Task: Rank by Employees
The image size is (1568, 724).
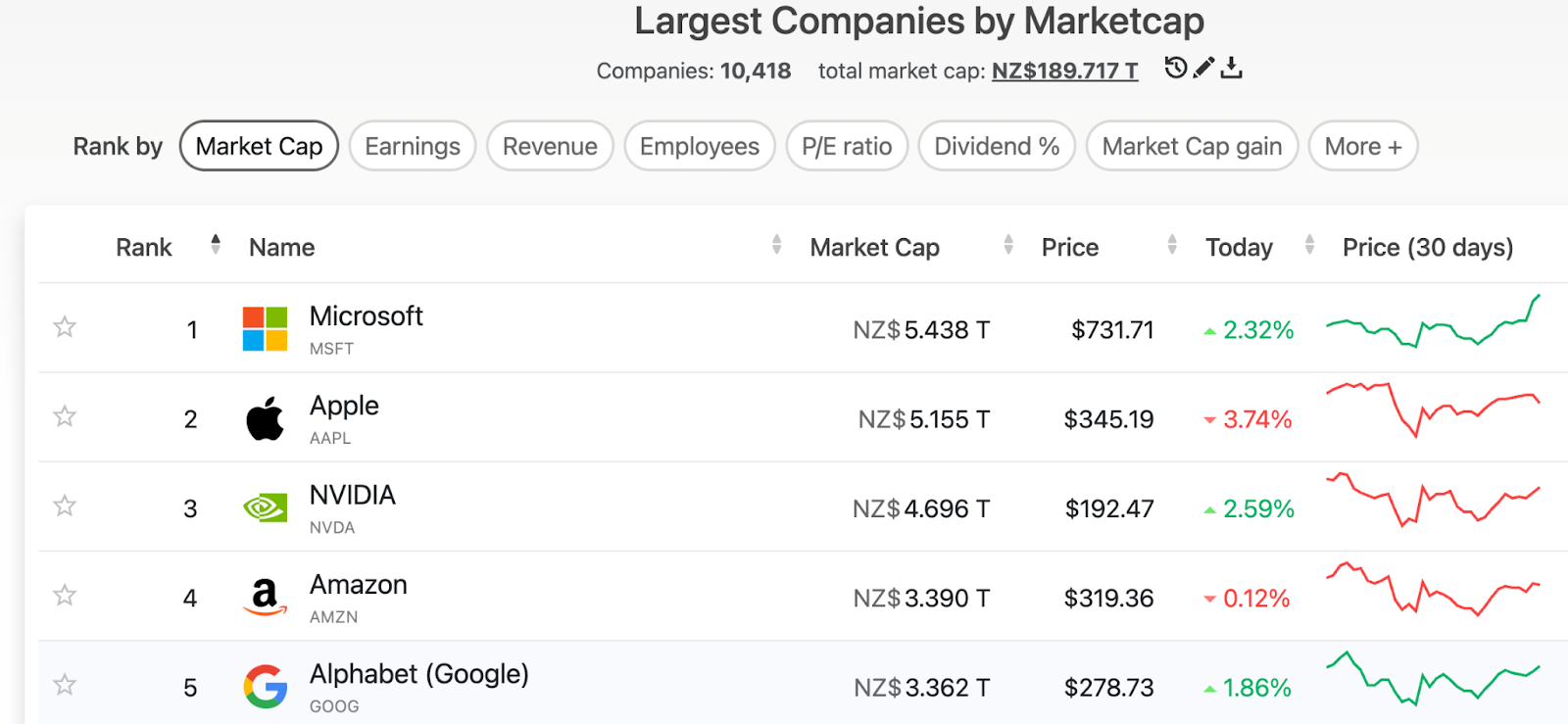Action: (700, 146)
